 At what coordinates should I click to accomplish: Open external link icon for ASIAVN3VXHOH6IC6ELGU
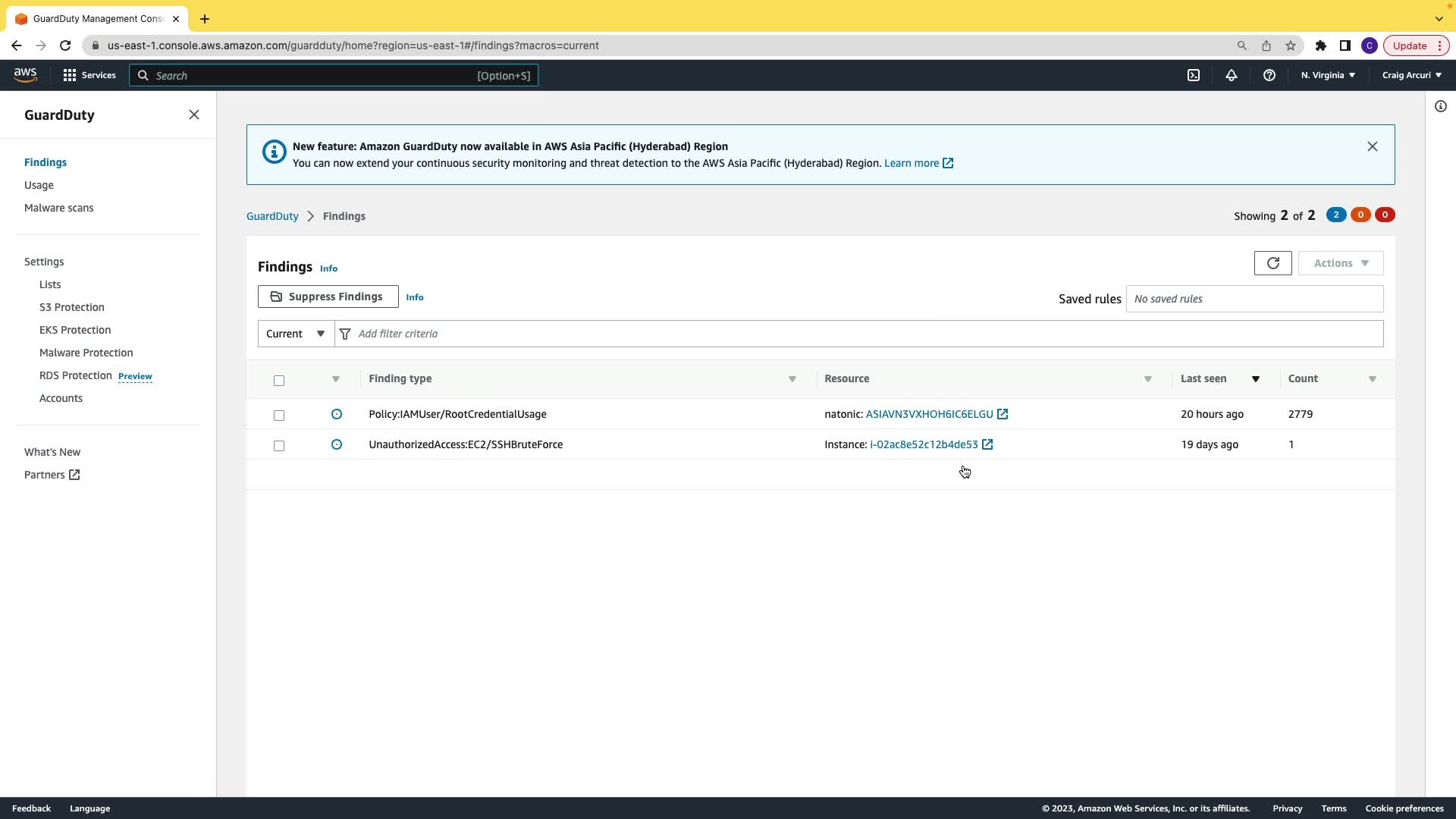click(x=1003, y=414)
